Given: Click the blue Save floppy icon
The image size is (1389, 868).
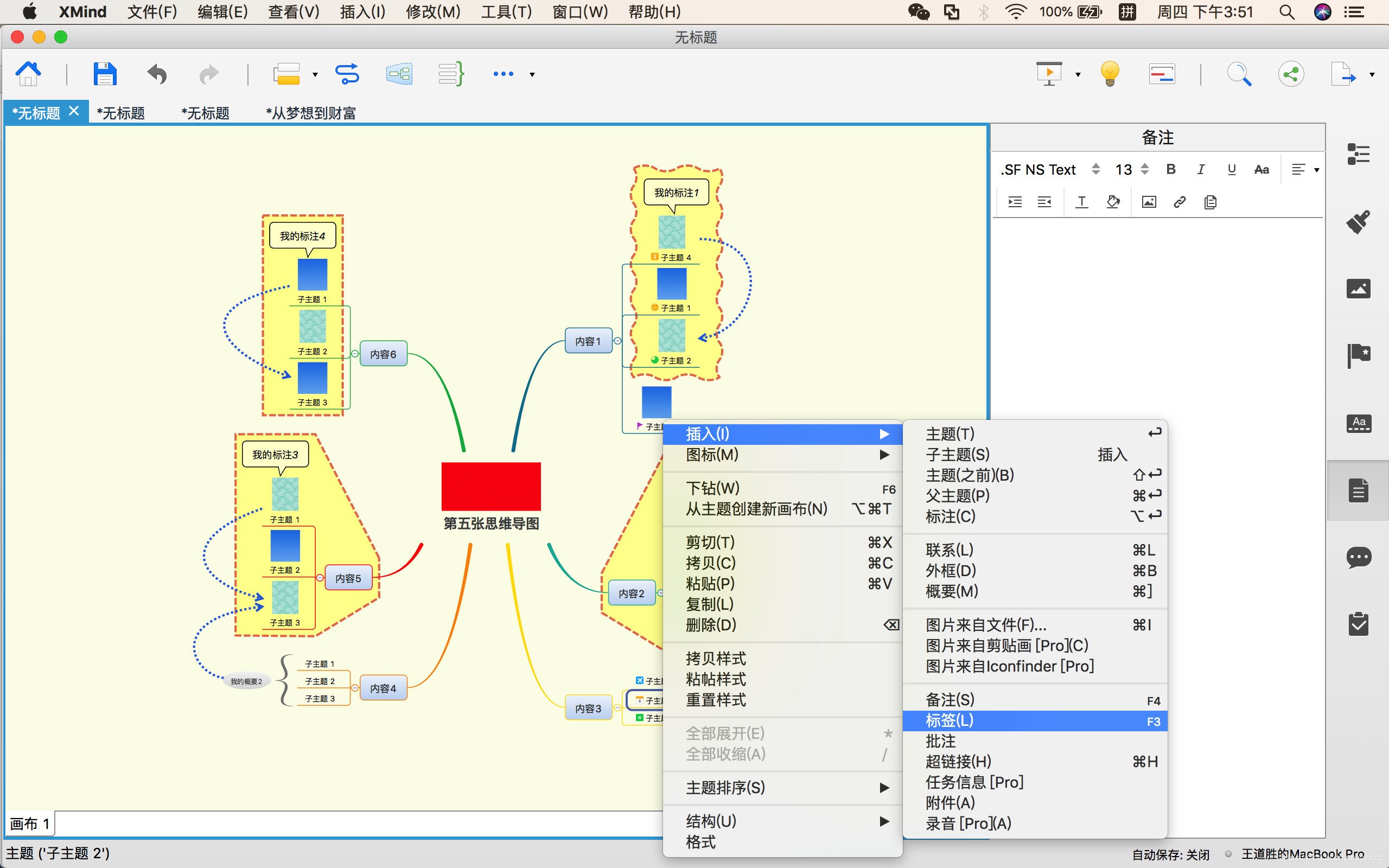Looking at the screenshot, I should pyautogui.click(x=105, y=74).
